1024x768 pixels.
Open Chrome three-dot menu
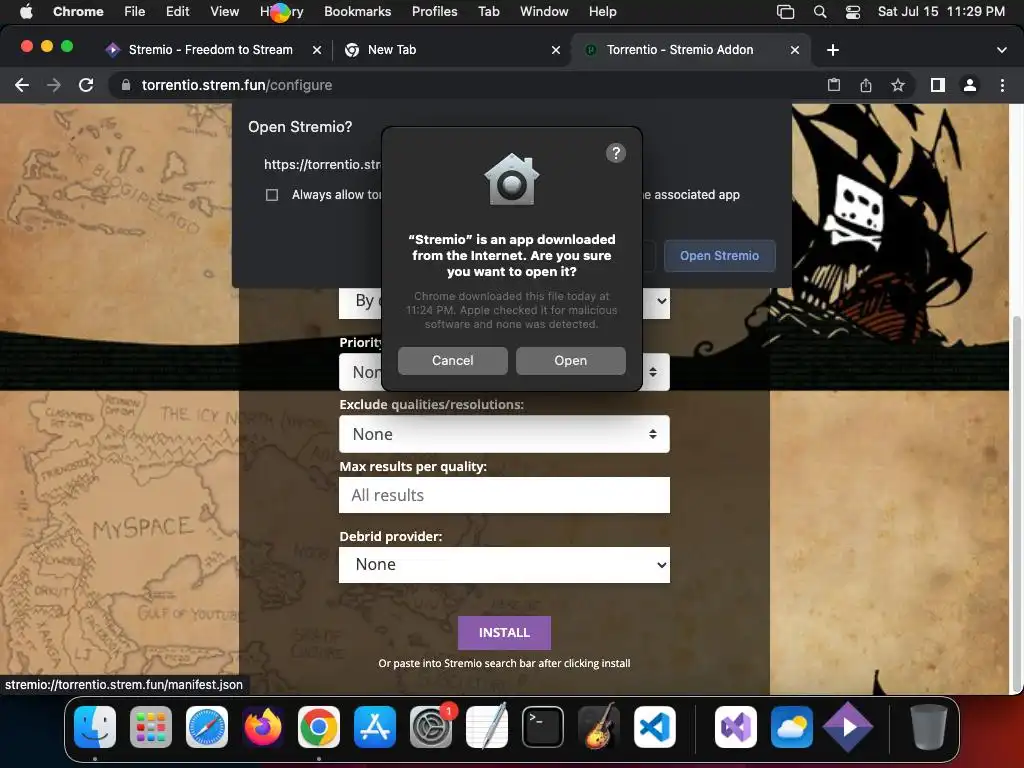click(1002, 85)
